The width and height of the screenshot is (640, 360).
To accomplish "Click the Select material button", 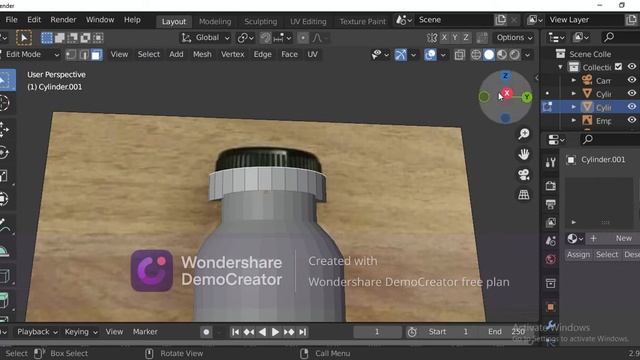I will pos(607,255).
